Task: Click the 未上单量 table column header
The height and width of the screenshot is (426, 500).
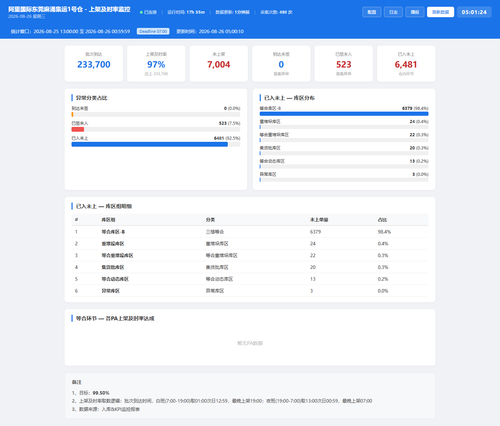Action: coord(319,220)
